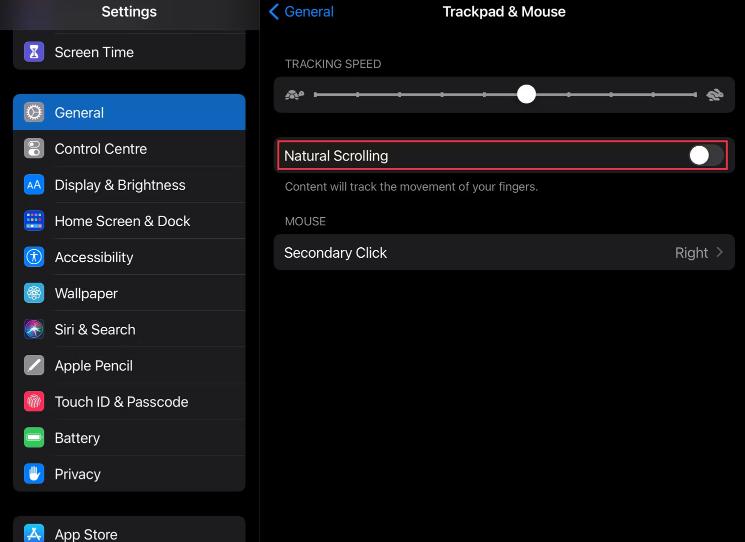
Task: Tap the Accessibility figure icon
Action: 34,257
